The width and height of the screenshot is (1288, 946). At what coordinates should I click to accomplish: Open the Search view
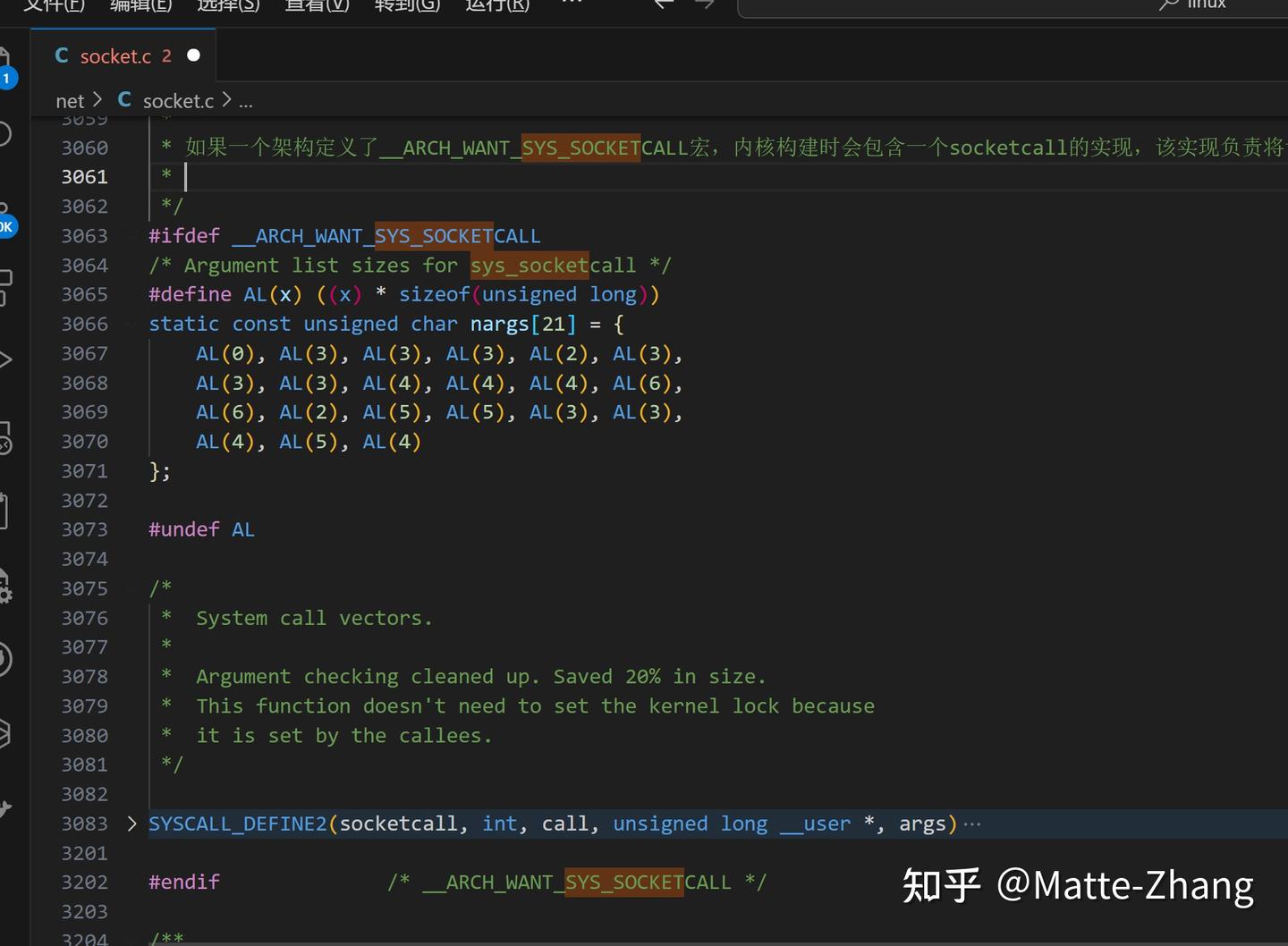7,134
